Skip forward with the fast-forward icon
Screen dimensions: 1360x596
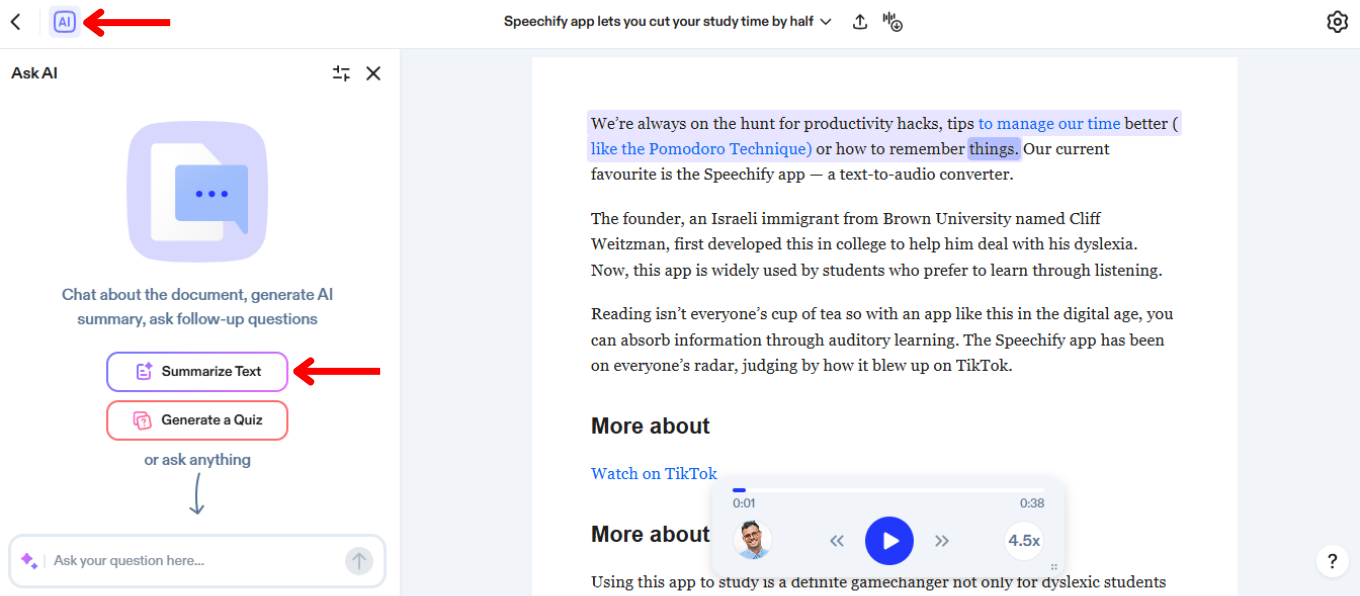[x=941, y=541]
